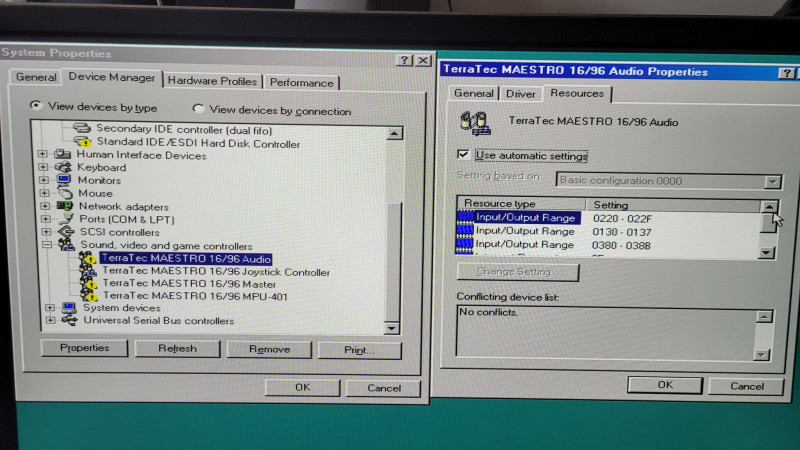Expand the Mouse node

(x=44, y=193)
